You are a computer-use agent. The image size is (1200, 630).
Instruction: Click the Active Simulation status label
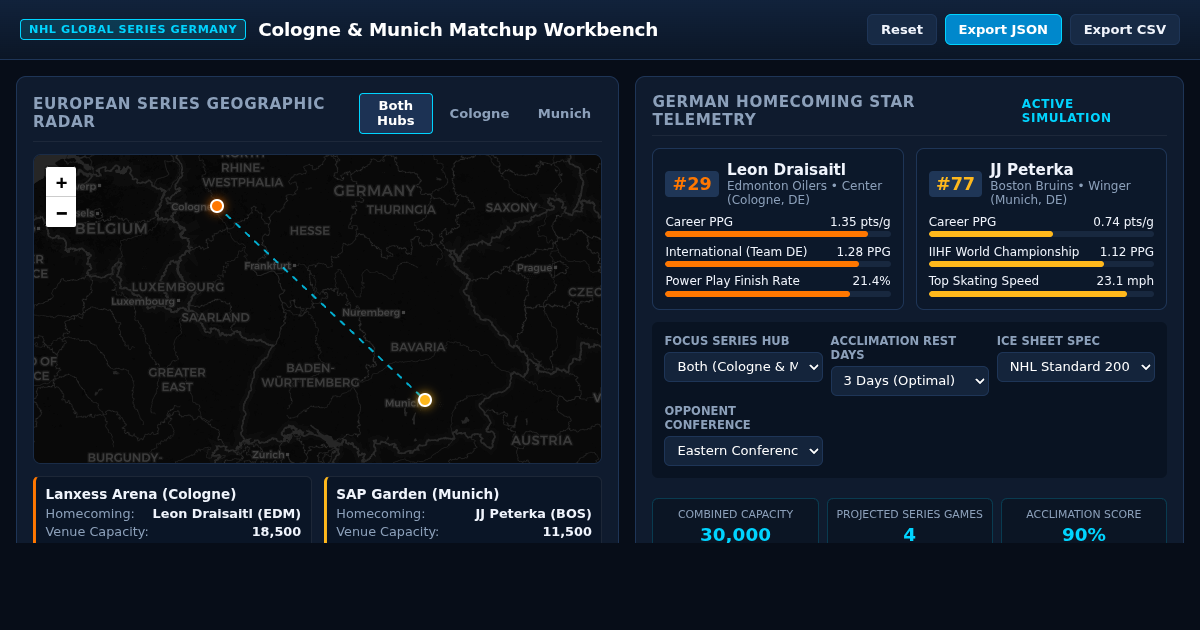point(1066,111)
